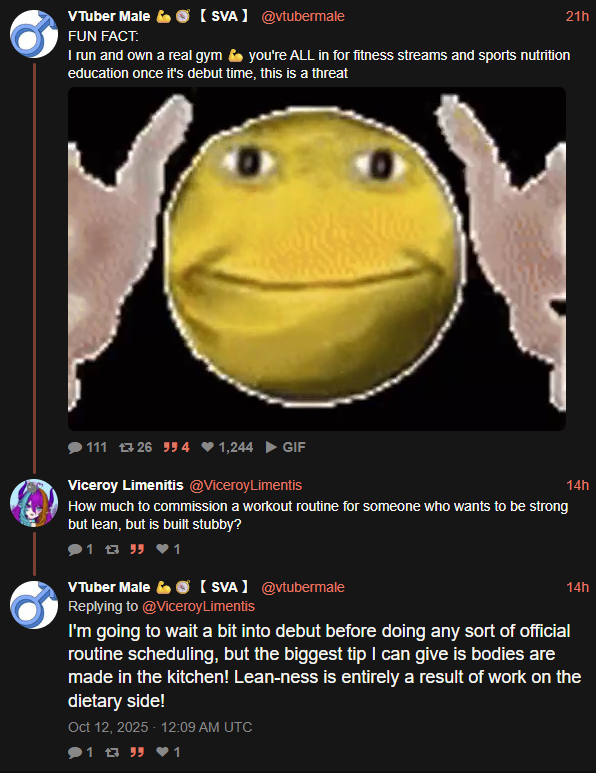
Task: Open the yellow smiley GIF image
Action: [x=316, y=259]
